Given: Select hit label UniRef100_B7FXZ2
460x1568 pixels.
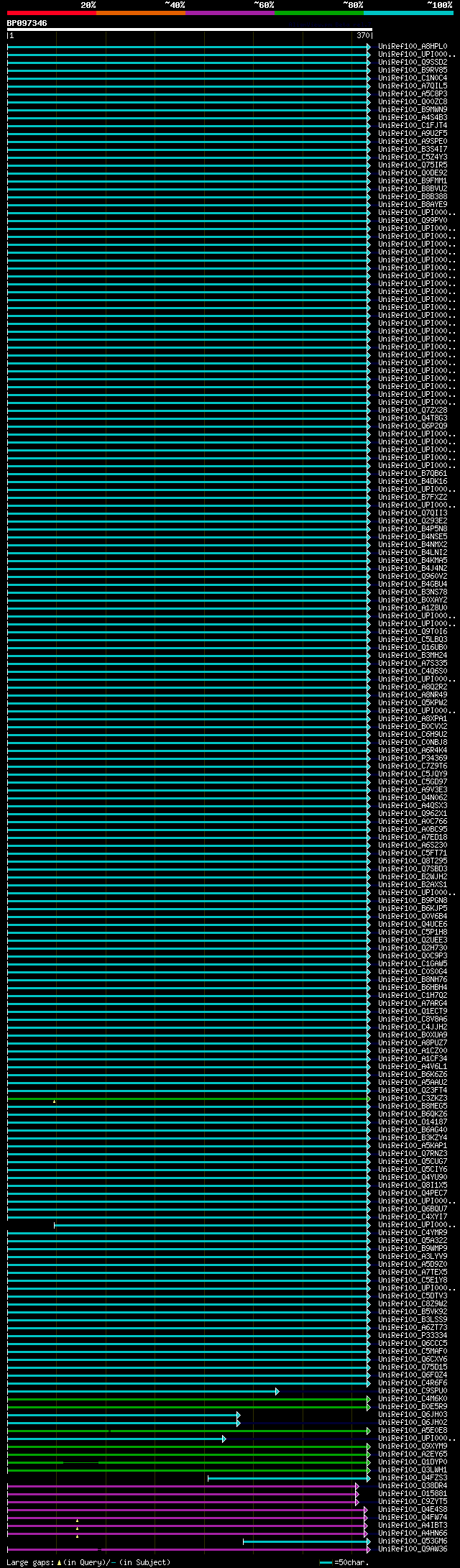Looking at the screenshot, I should tap(413, 498).
